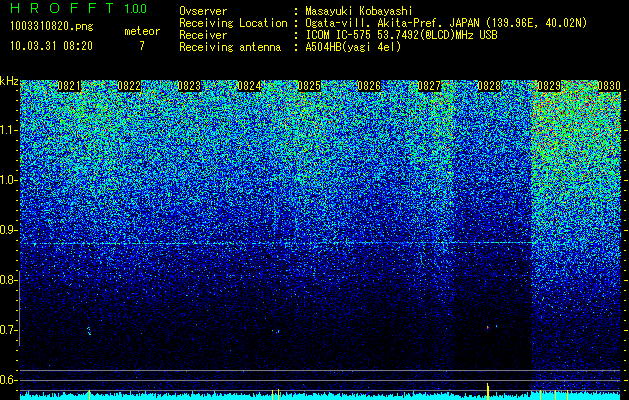Select the 0823 time marker
The height and width of the screenshot is (400, 629).
pos(189,86)
